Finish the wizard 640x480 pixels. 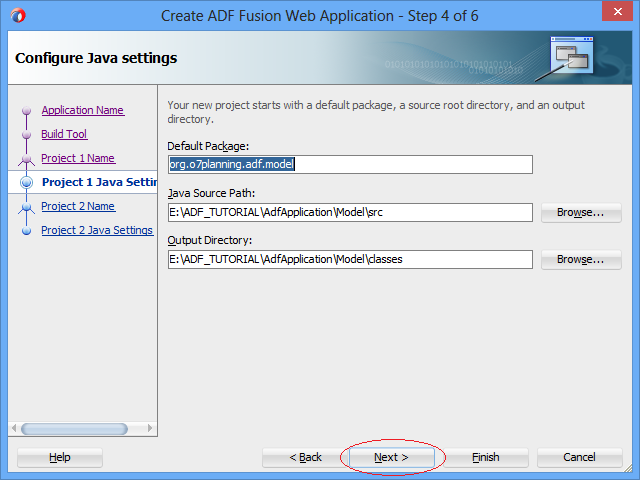(x=486, y=457)
